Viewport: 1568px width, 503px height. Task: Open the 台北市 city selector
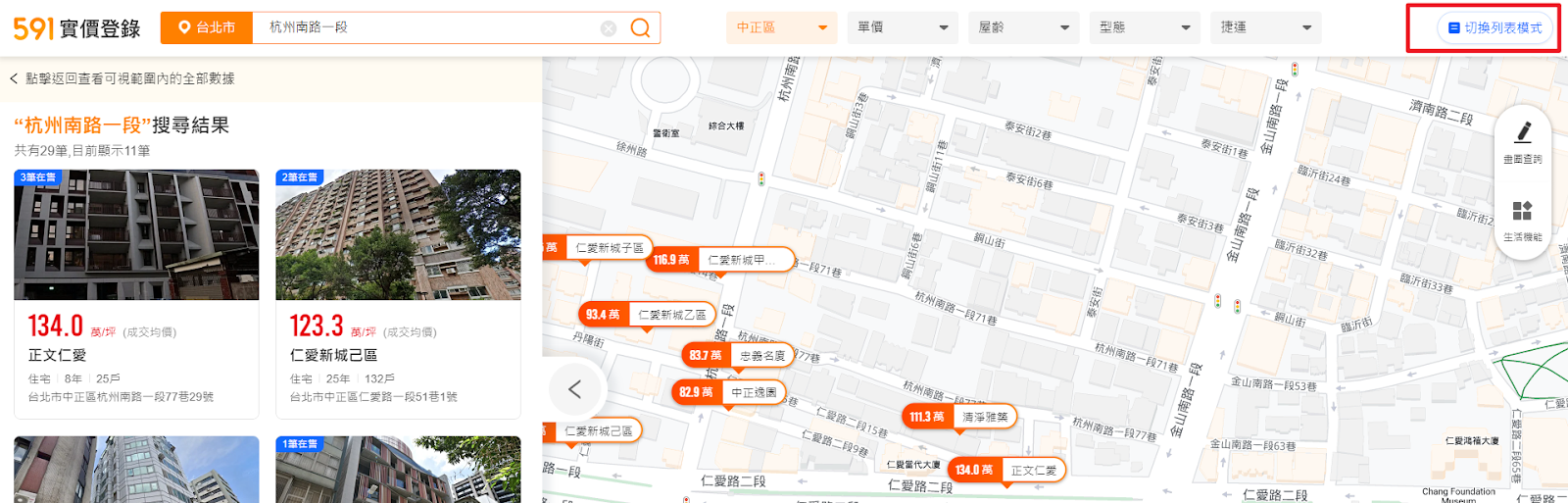pyautogui.click(x=207, y=27)
